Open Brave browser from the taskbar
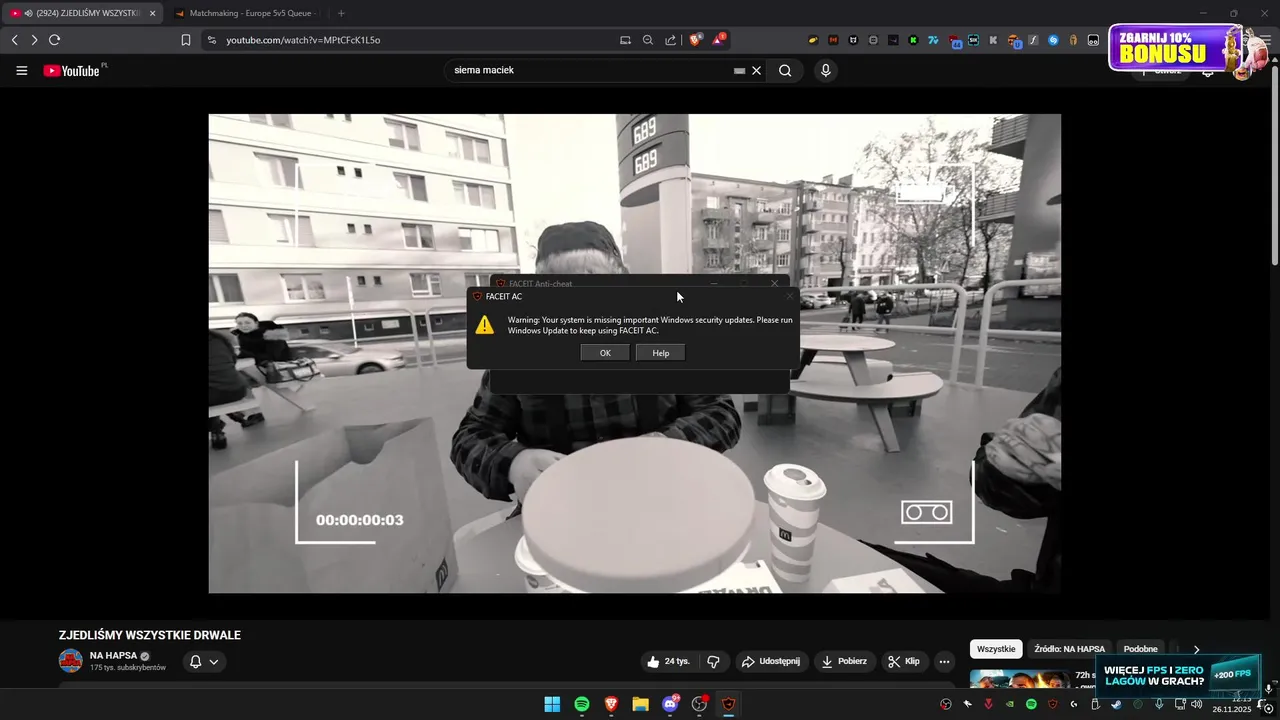 pos(611,704)
